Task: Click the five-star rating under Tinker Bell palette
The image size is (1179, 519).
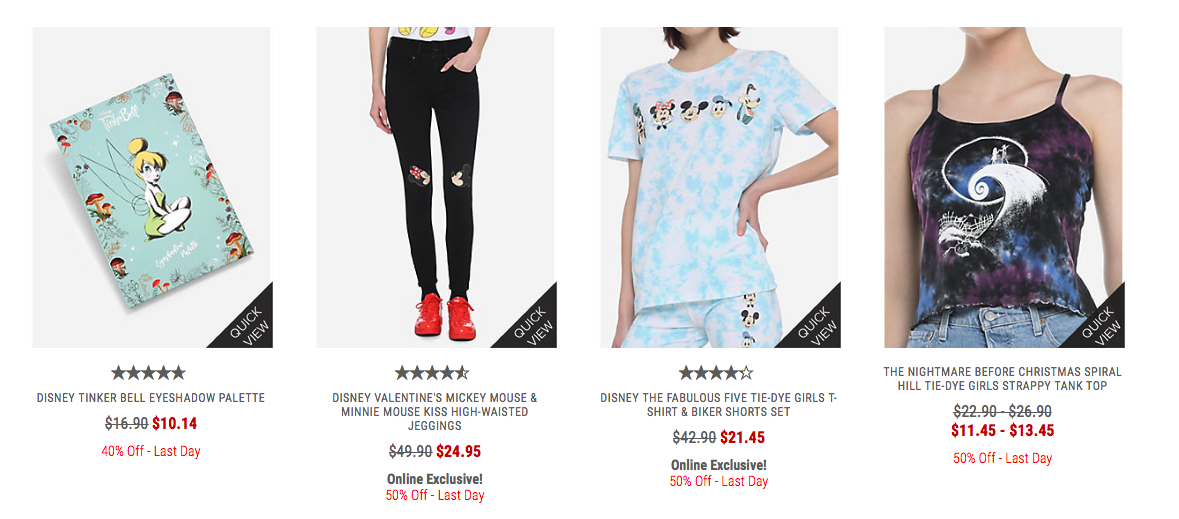Action: 148,372
